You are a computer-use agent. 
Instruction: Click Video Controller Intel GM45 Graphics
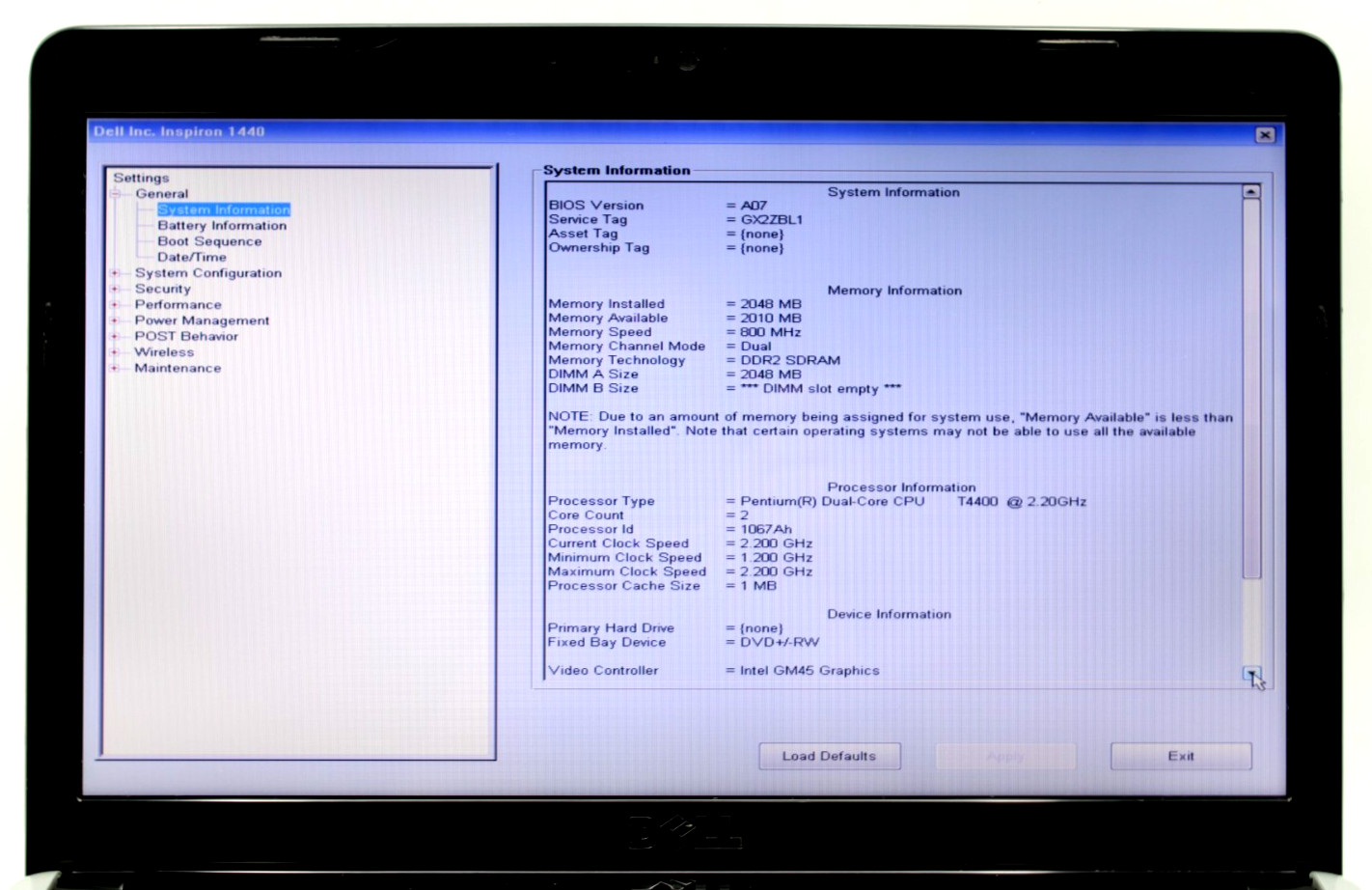tap(809, 670)
